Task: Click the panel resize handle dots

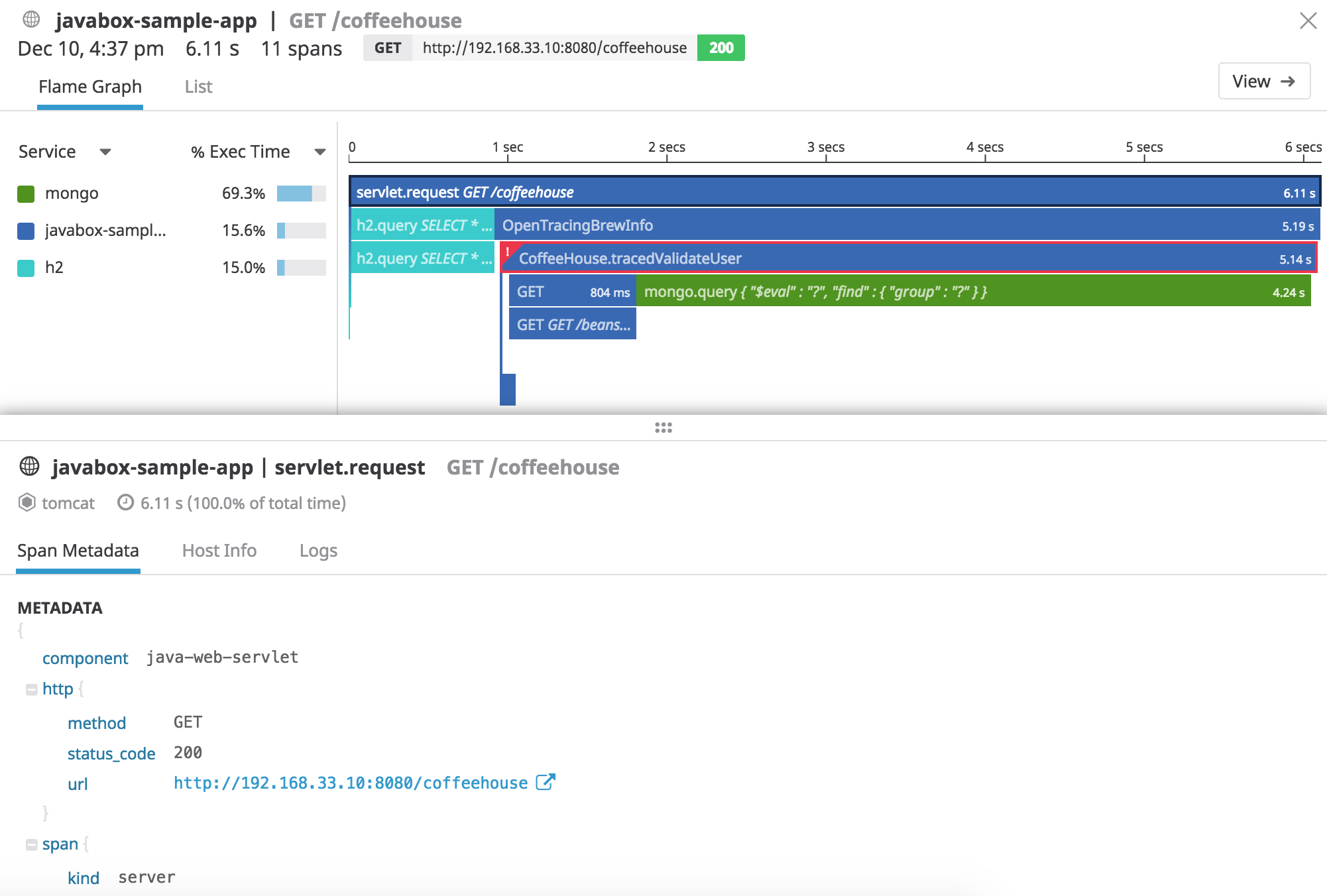Action: point(663,428)
